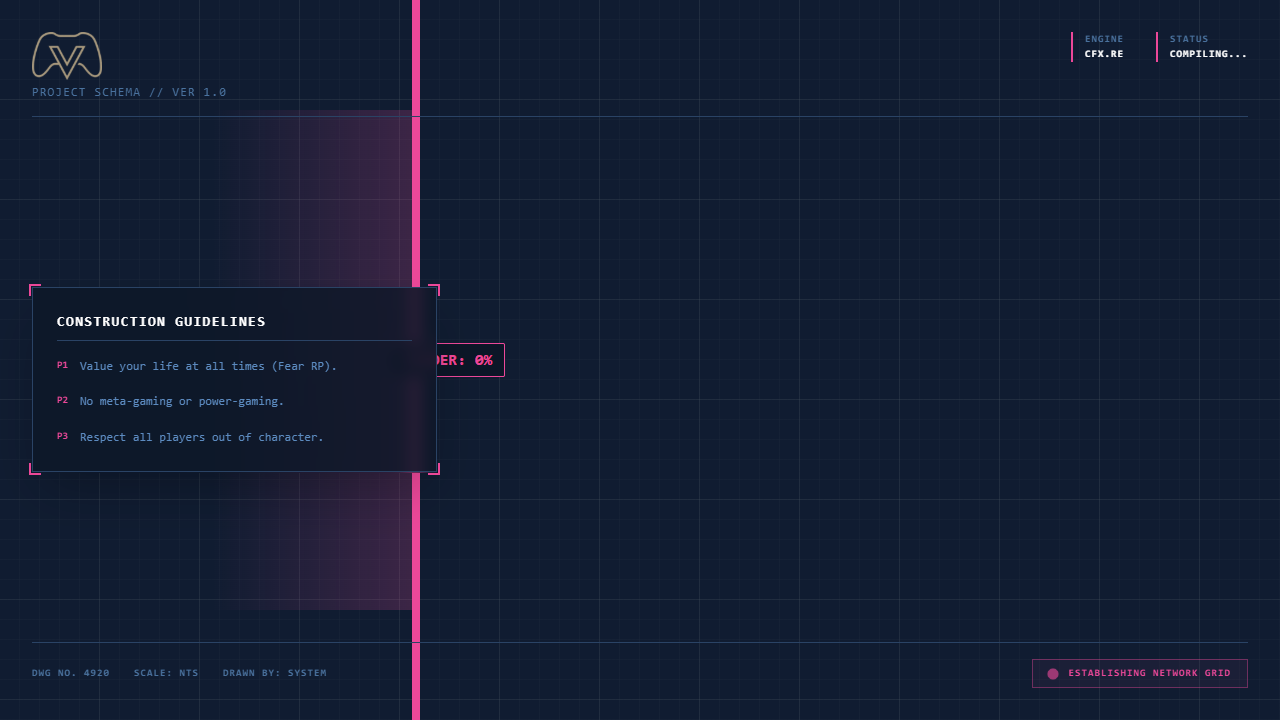Click the Project Schema Ver 1.0 text
The height and width of the screenshot is (720, 1280).
pos(129,92)
